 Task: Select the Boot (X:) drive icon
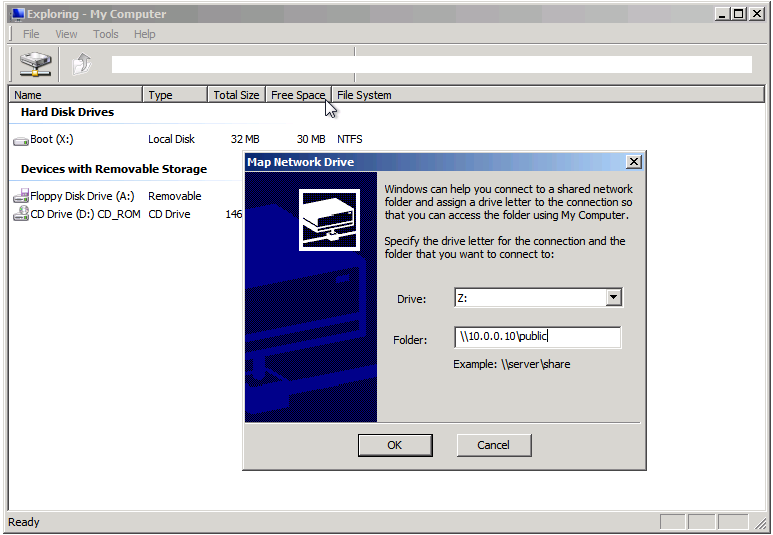pos(21,140)
